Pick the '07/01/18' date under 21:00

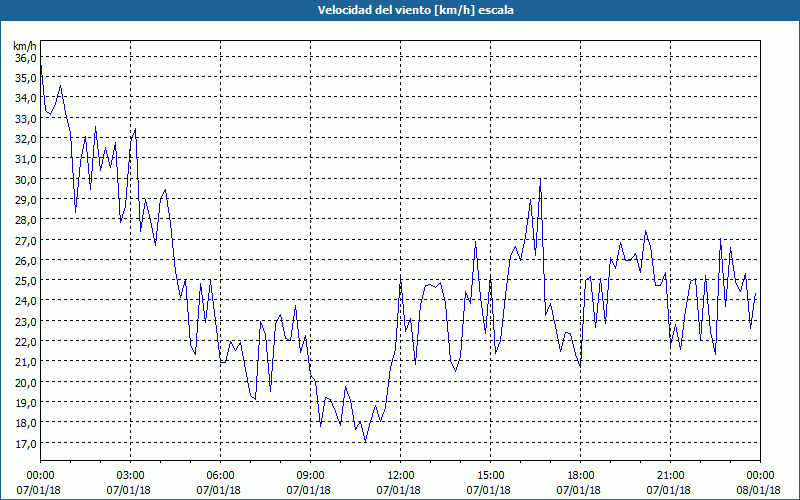(669, 490)
